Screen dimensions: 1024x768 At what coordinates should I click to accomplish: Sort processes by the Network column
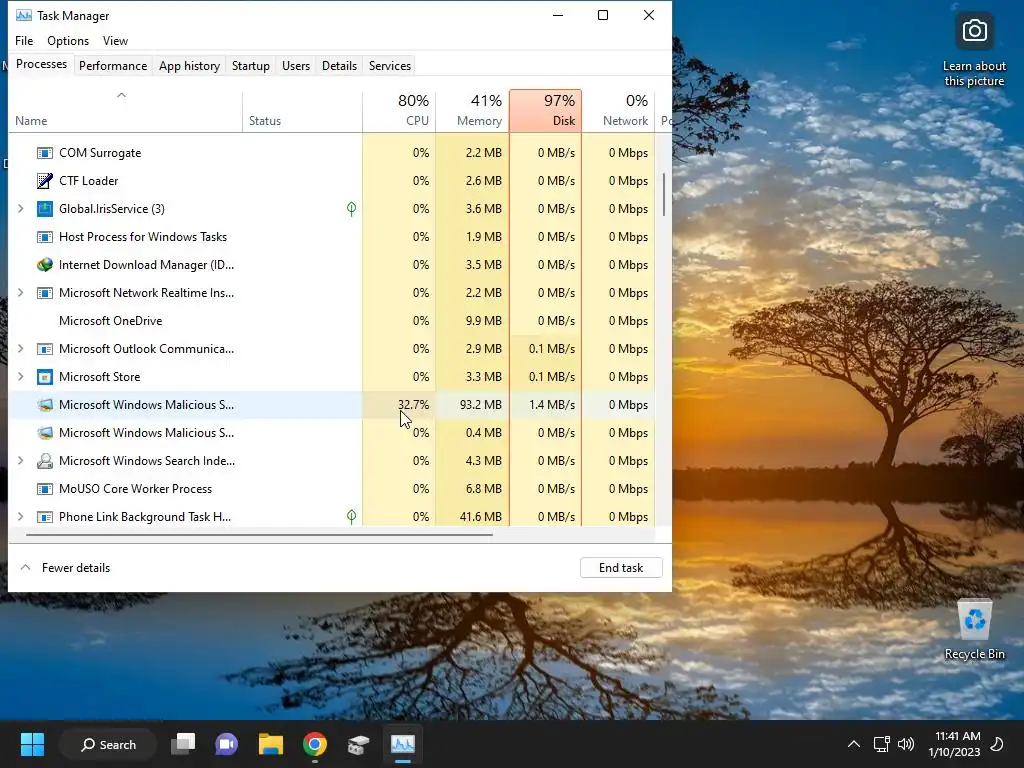tap(618, 112)
